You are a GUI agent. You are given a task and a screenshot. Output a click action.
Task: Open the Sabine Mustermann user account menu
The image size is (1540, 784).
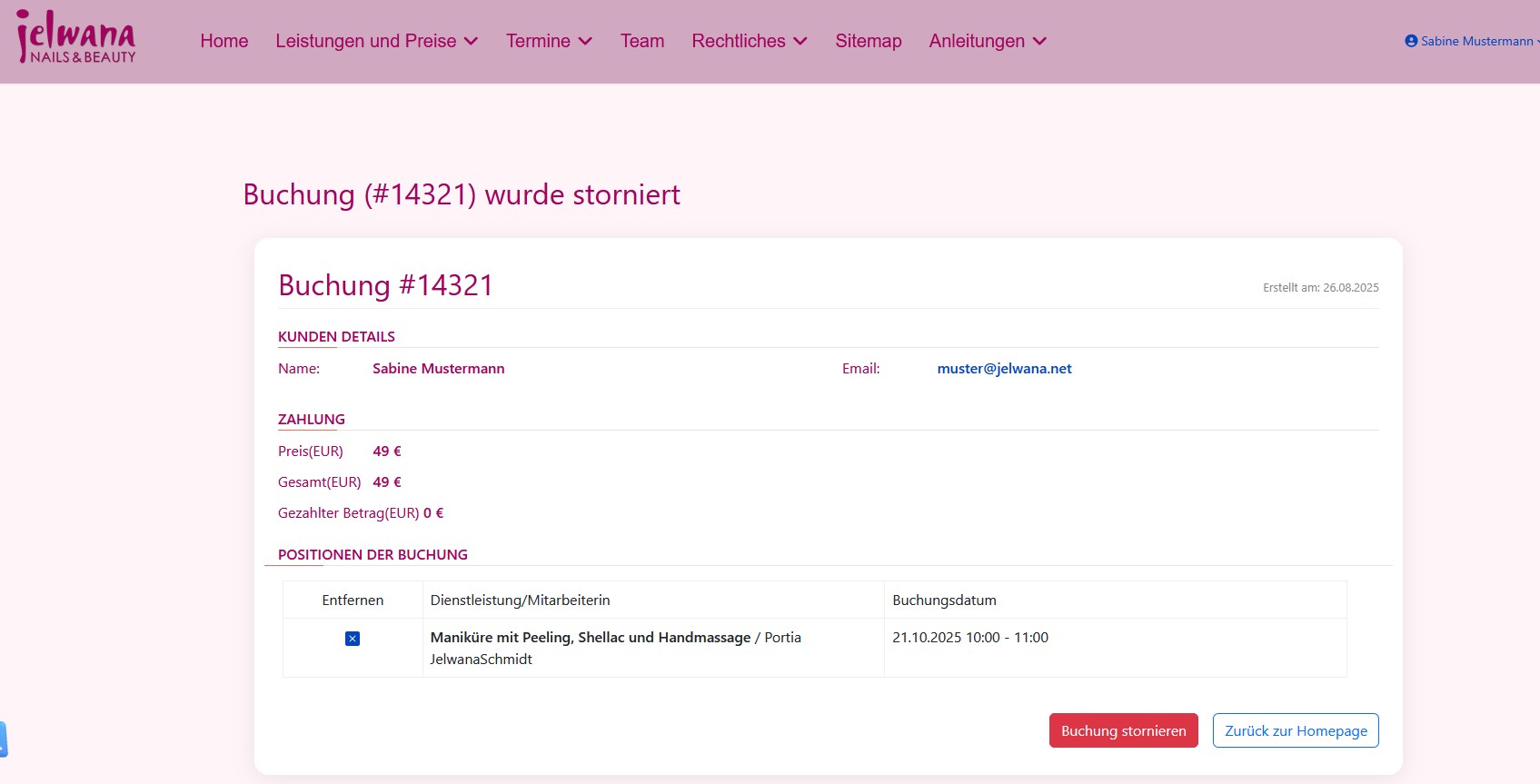point(1470,41)
